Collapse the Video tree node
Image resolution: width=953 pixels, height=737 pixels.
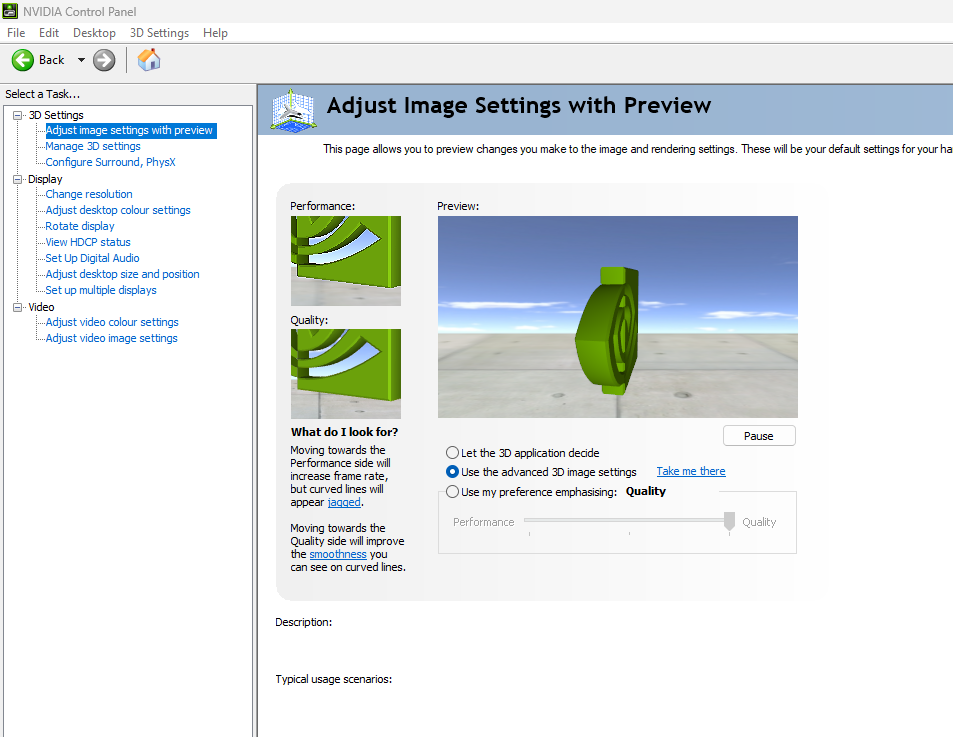click(x=18, y=307)
